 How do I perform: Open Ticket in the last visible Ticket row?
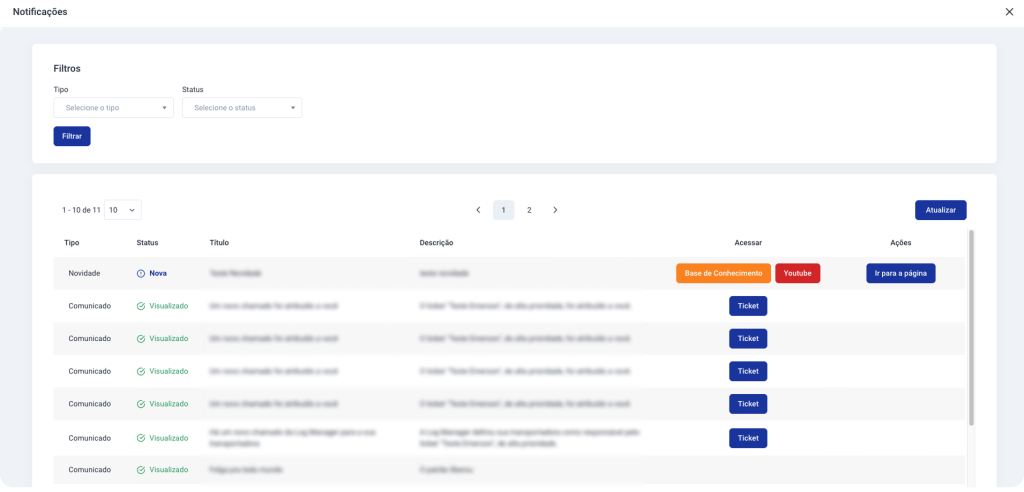pyautogui.click(x=748, y=438)
